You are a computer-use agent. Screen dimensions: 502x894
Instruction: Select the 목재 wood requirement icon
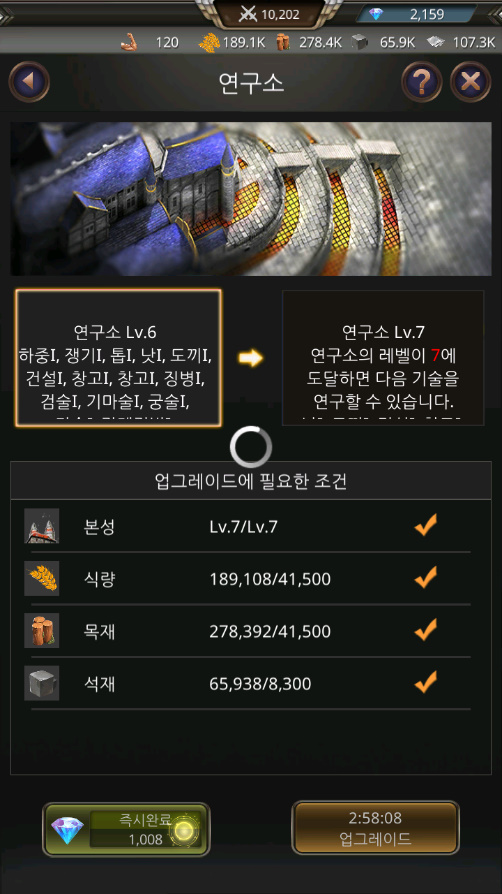click(42, 631)
